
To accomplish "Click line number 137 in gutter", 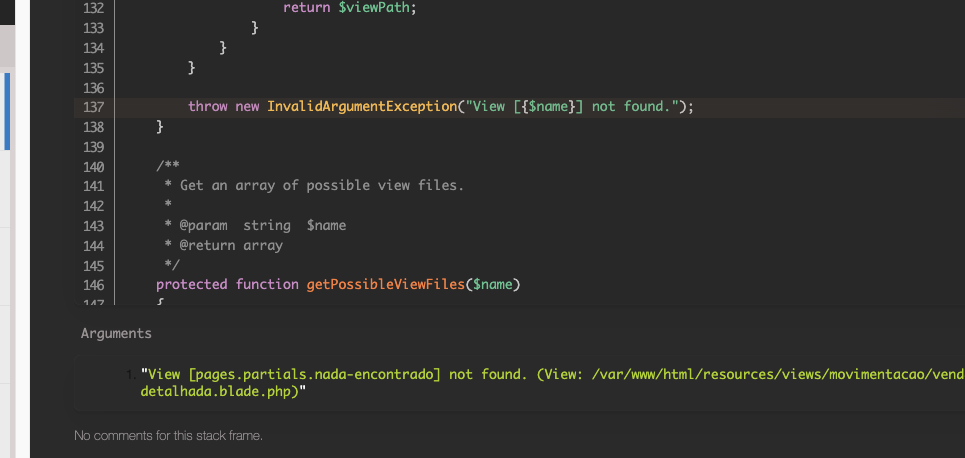I will click(94, 107).
